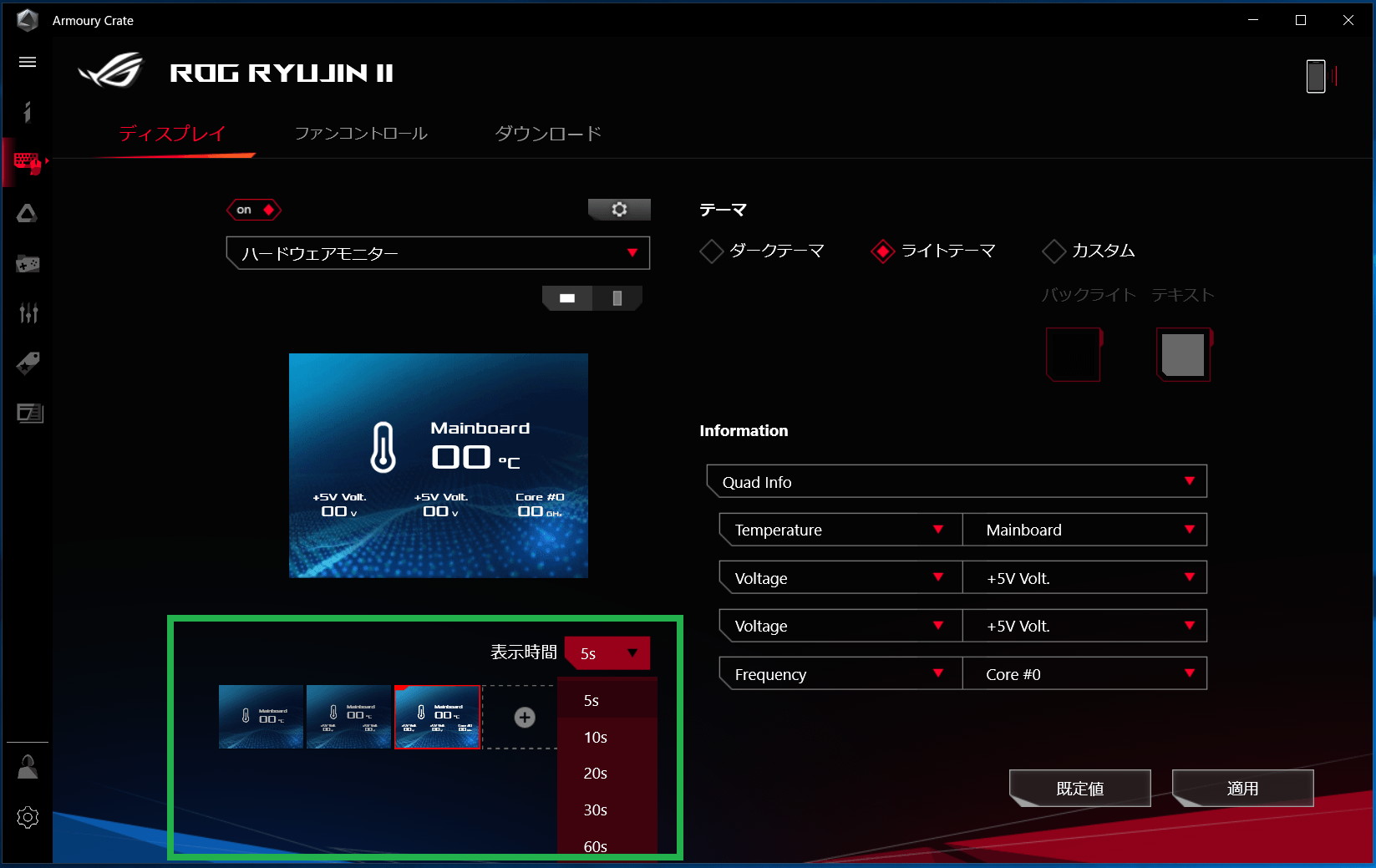Select the second slide thumbnail
This screenshot has height=868, width=1376.
pos(348,717)
